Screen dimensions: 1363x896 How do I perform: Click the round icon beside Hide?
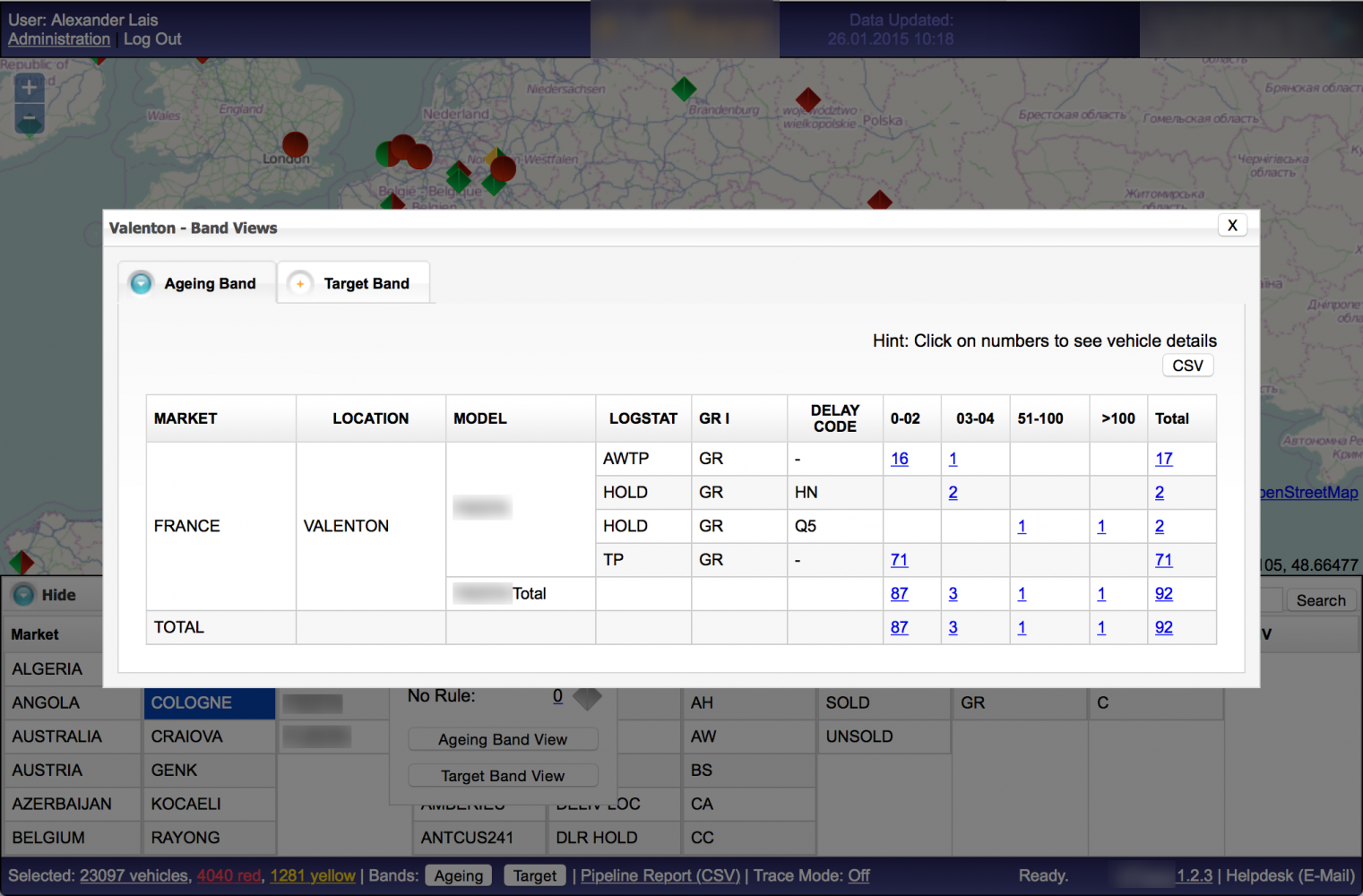pyautogui.click(x=24, y=595)
